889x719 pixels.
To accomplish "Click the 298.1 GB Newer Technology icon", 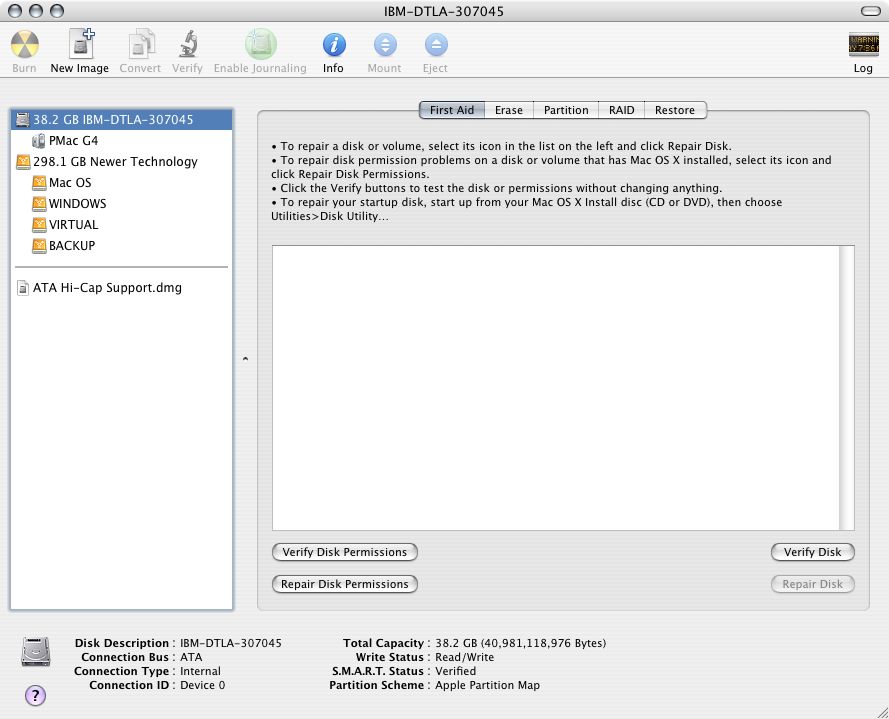I will [x=23, y=162].
